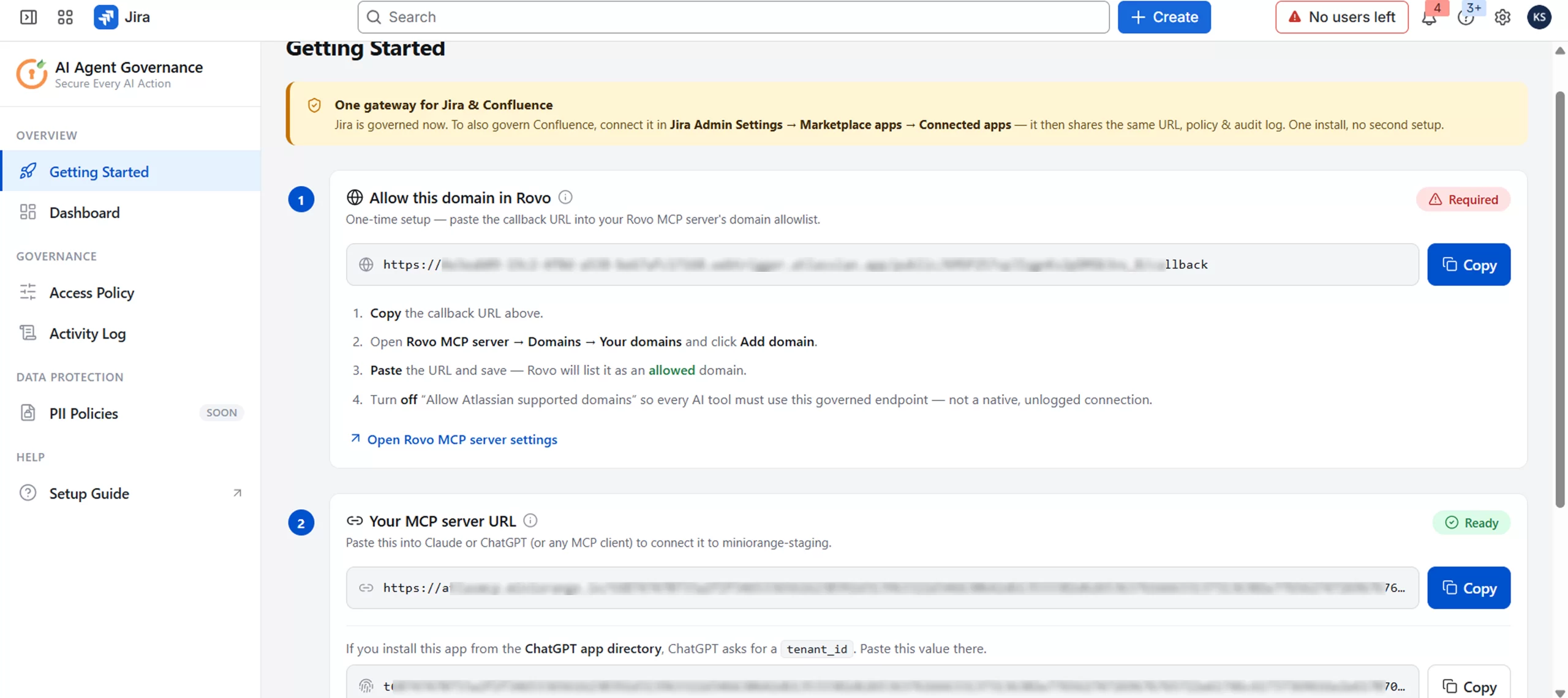Open Access Policy in Governance

[131, 293]
